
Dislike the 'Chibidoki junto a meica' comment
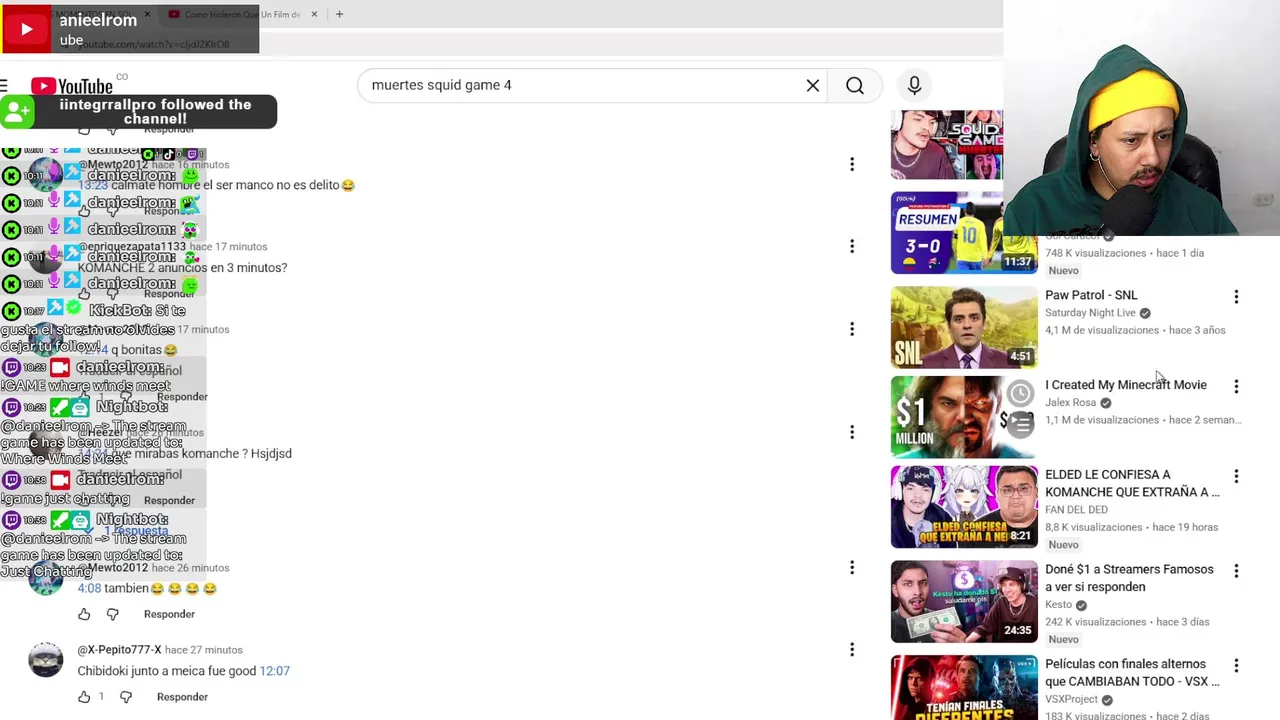point(126,697)
